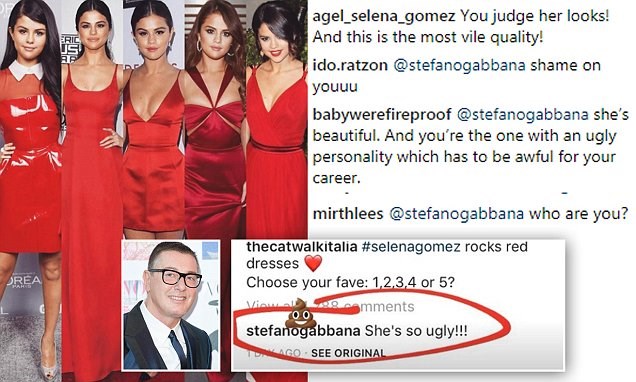Click the babywerefireproof username
The height and width of the screenshot is (382, 636).
coord(382,115)
